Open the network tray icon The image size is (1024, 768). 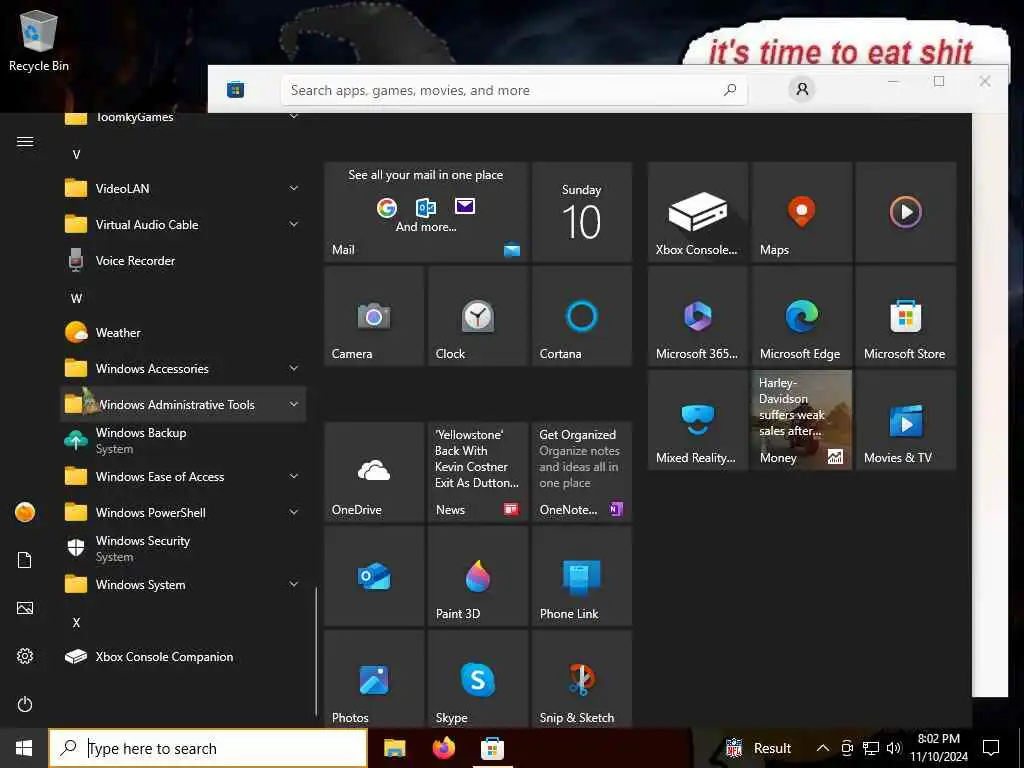871,748
